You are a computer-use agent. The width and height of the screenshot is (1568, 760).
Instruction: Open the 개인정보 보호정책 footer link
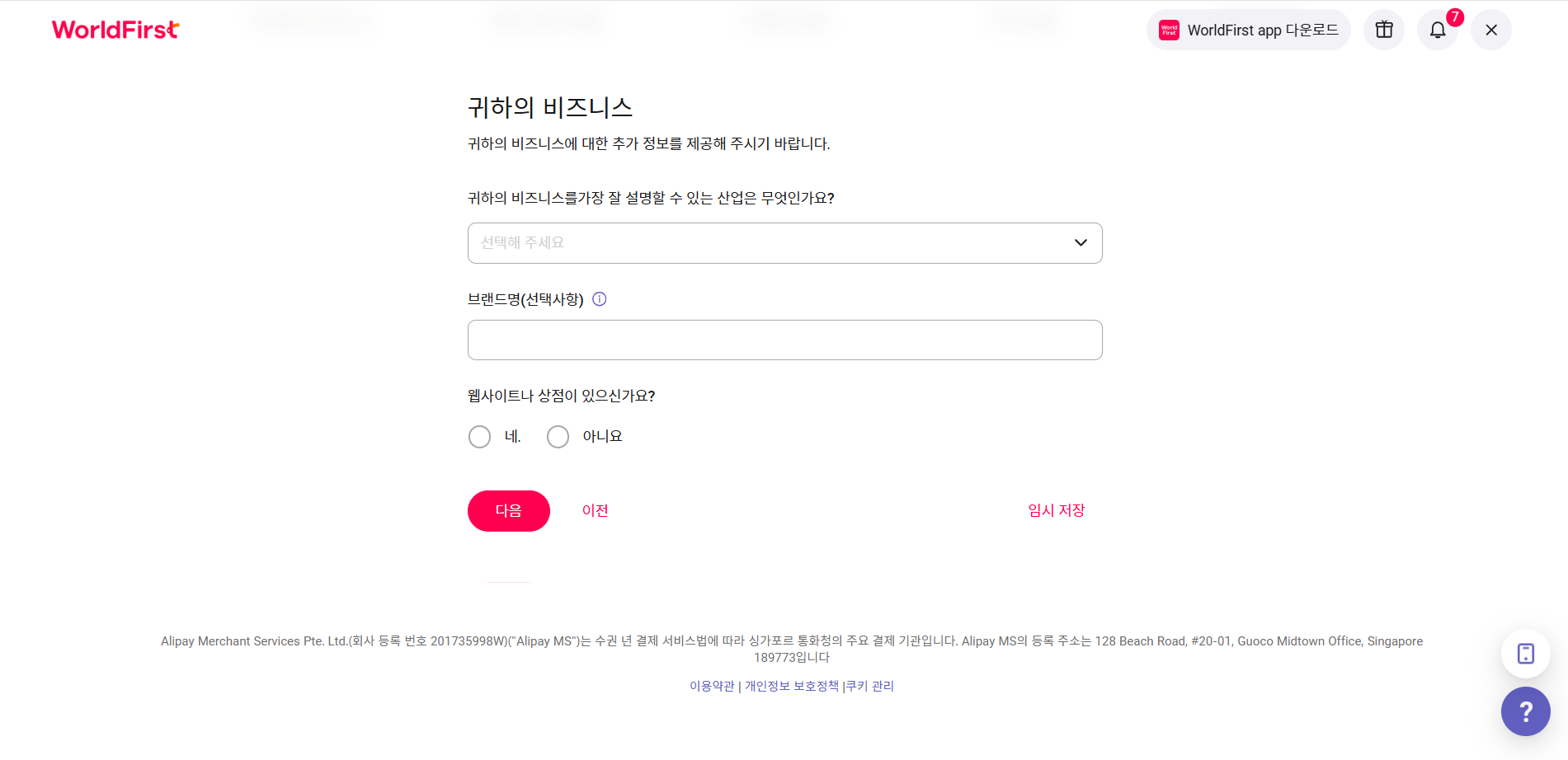point(792,686)
